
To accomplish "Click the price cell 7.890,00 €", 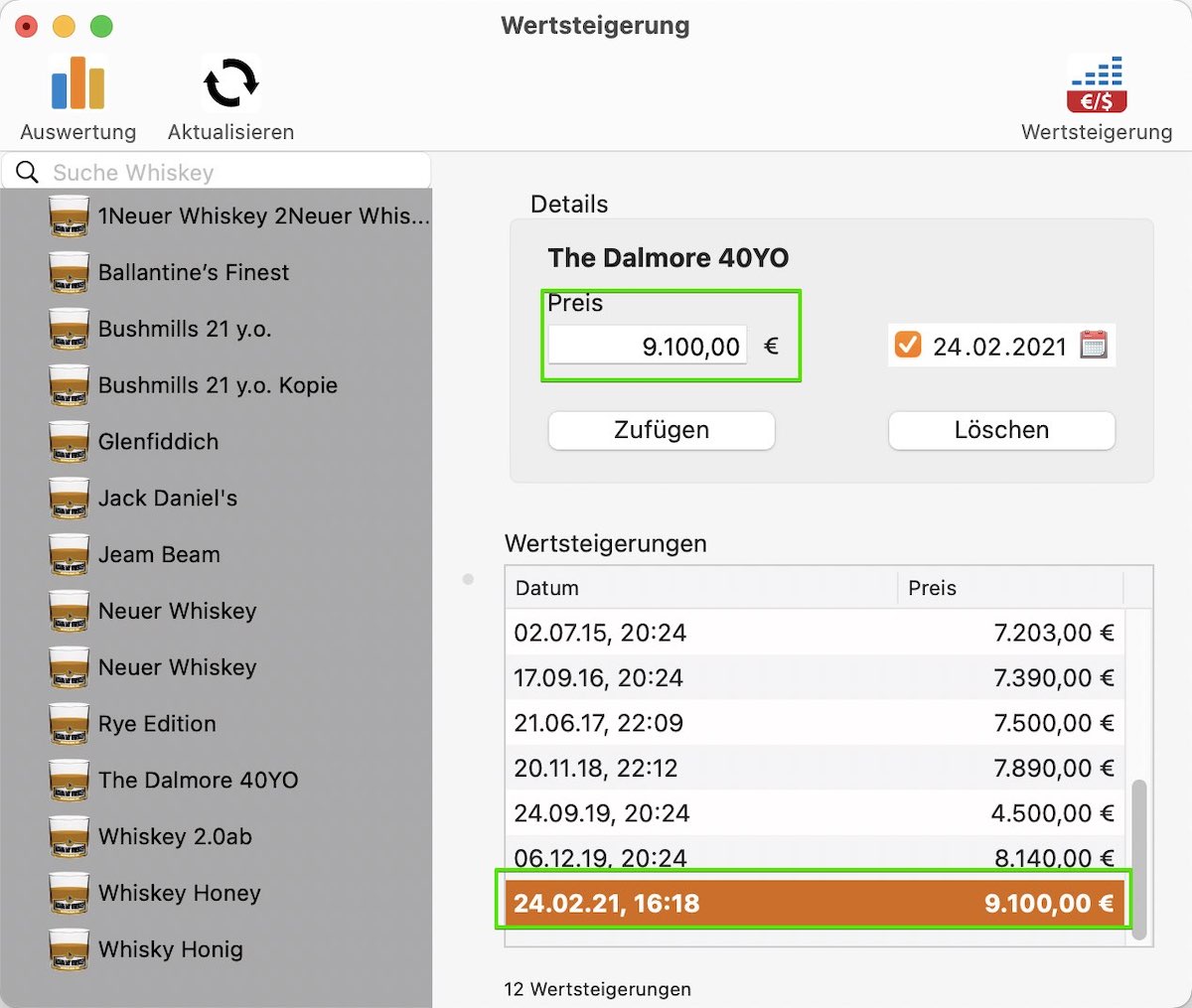I will coord(1054,768).
